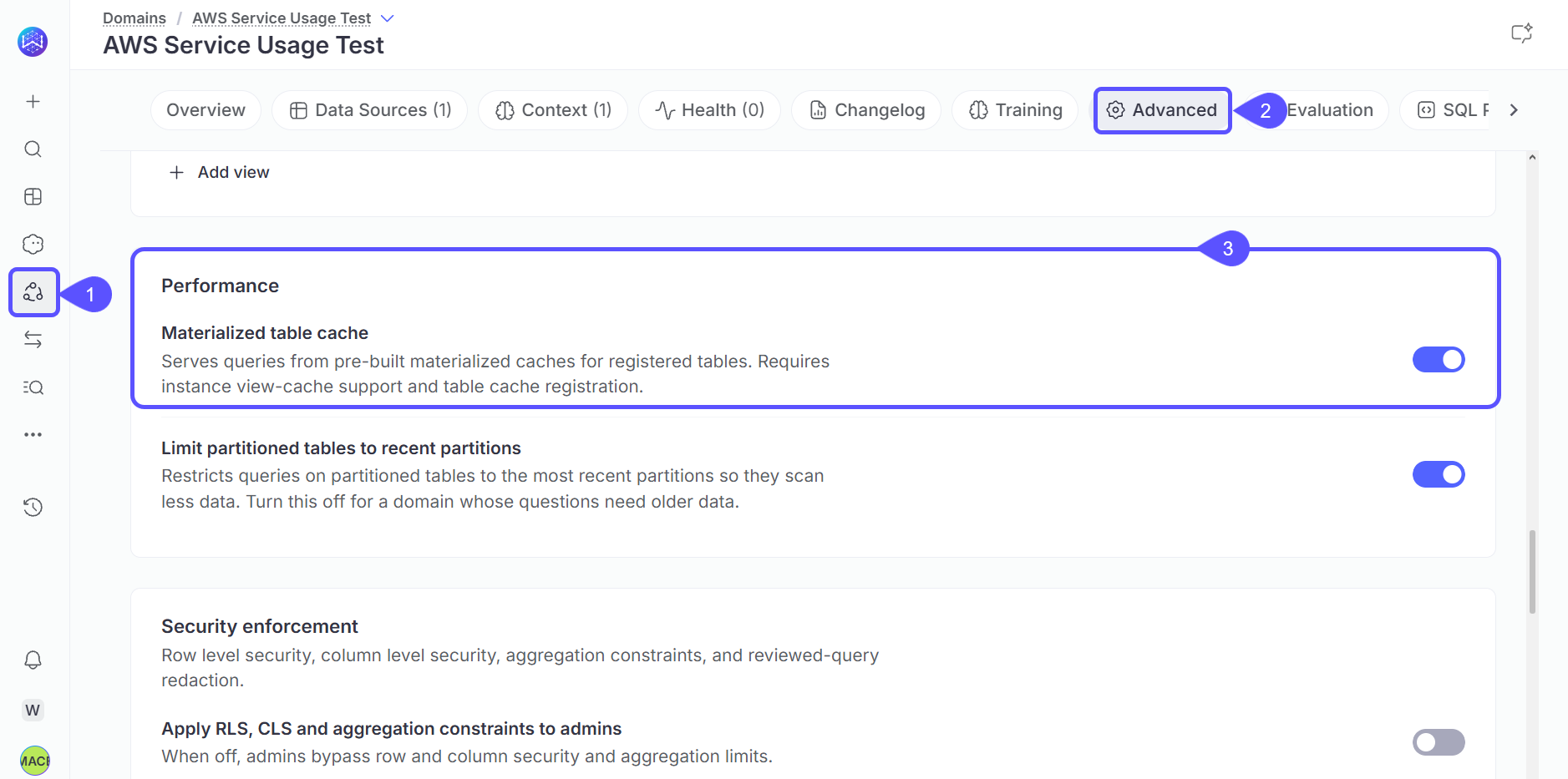Click the vertical scrollbar thumb
Viewport: 1568px width, 779px height.
click(x=1532, y=572)
